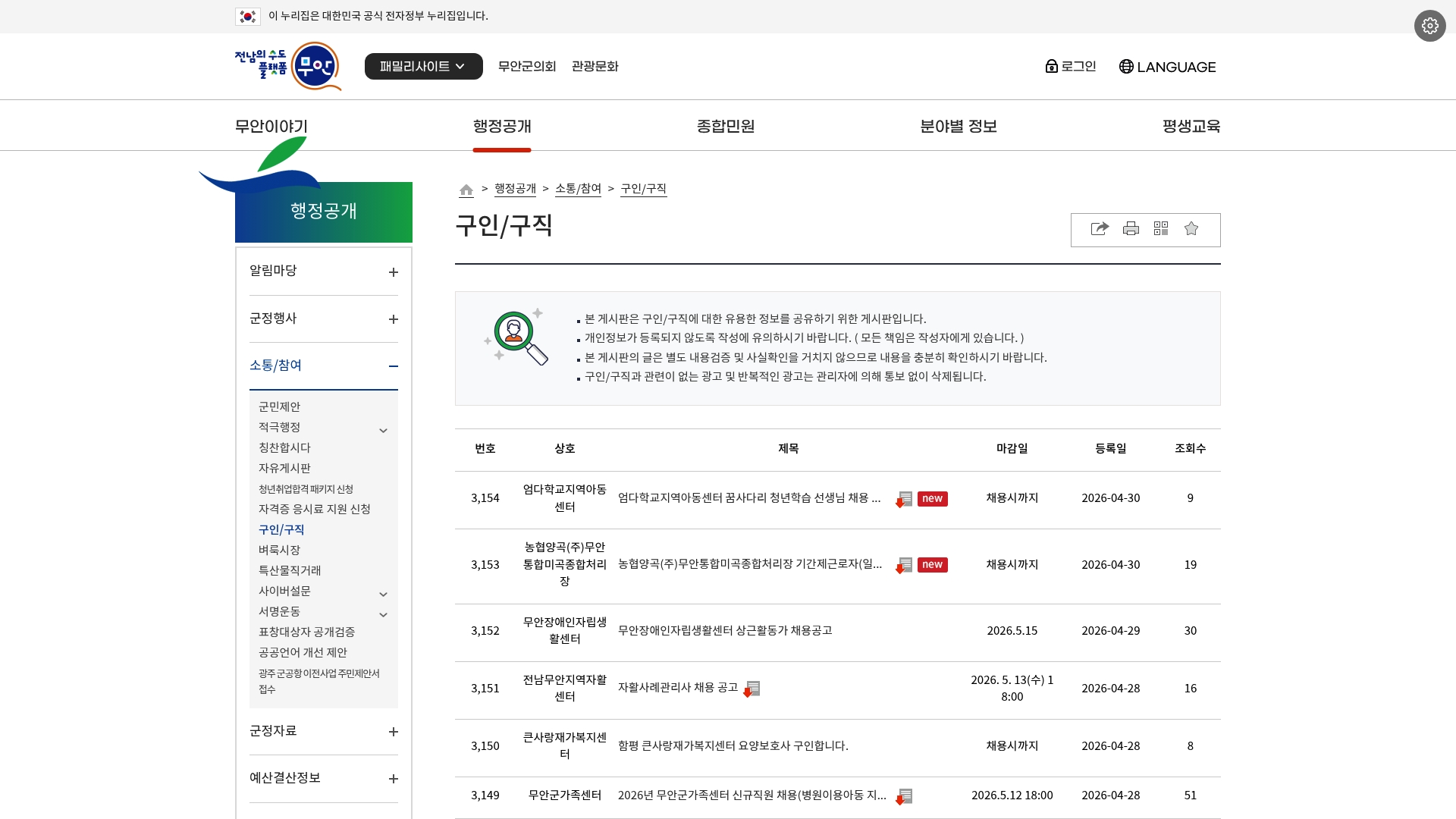Click 소통/참여 in the breadcrumb
This screenshot has width=1456, height=819.
coord(578,189)
